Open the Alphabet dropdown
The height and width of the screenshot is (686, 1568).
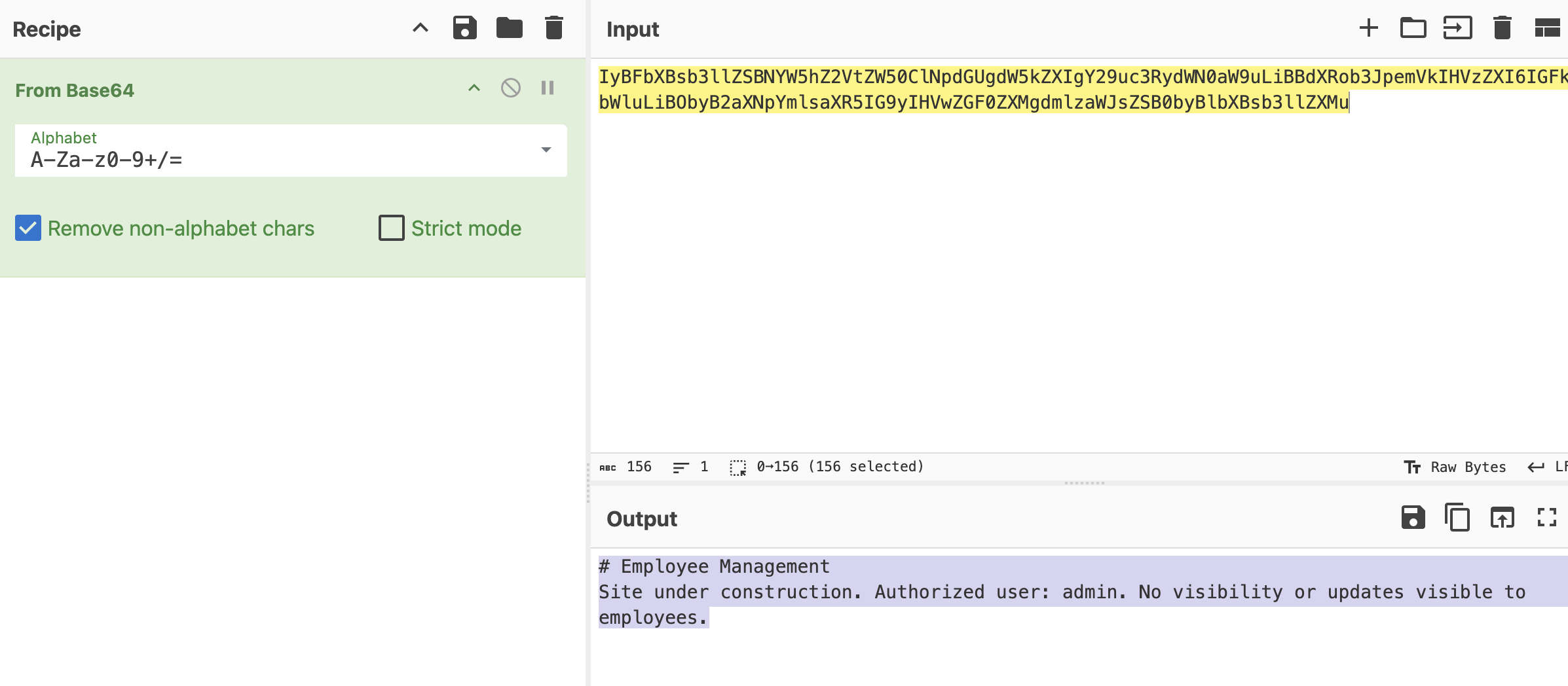tap(546, 150)
